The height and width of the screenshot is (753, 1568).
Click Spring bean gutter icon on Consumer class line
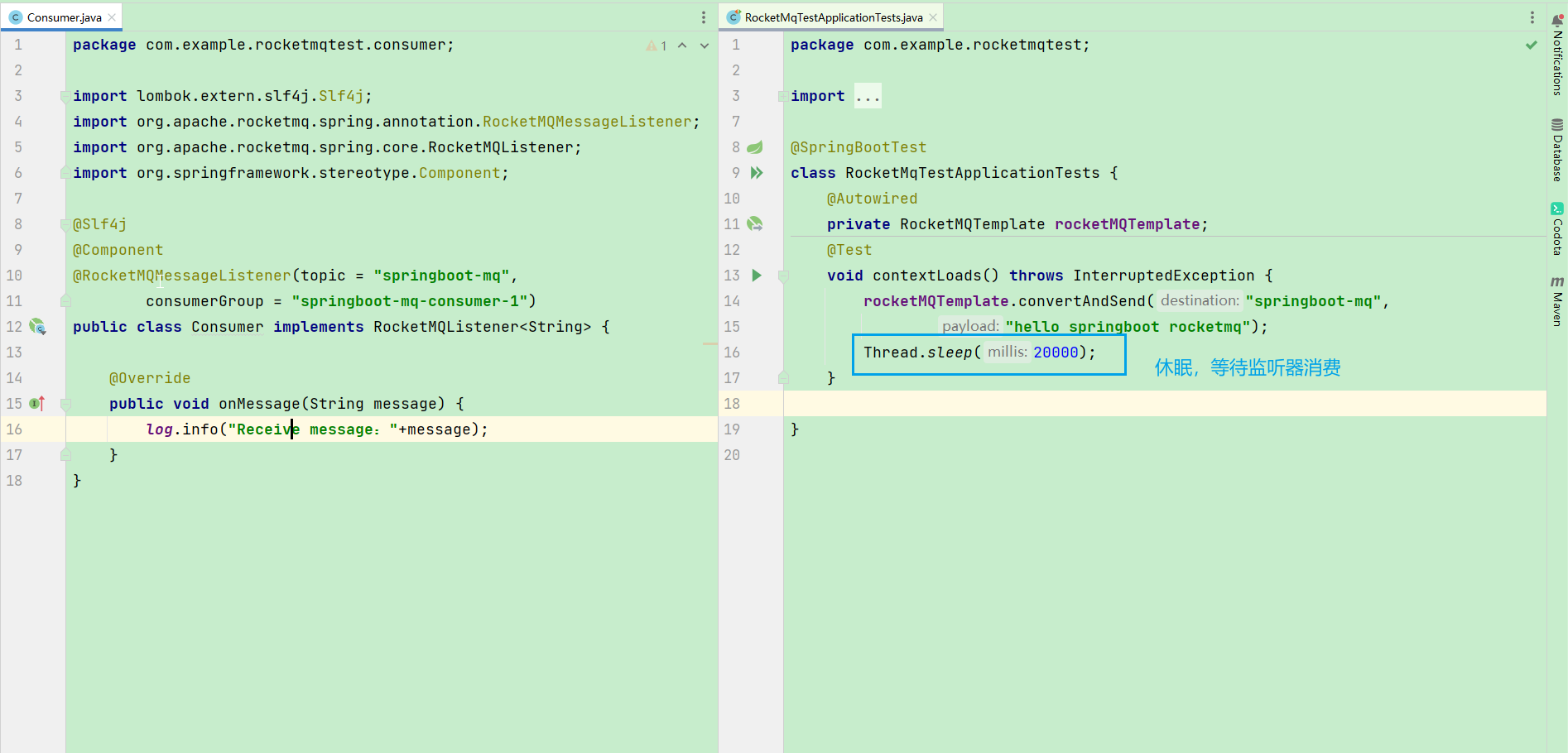38,327
